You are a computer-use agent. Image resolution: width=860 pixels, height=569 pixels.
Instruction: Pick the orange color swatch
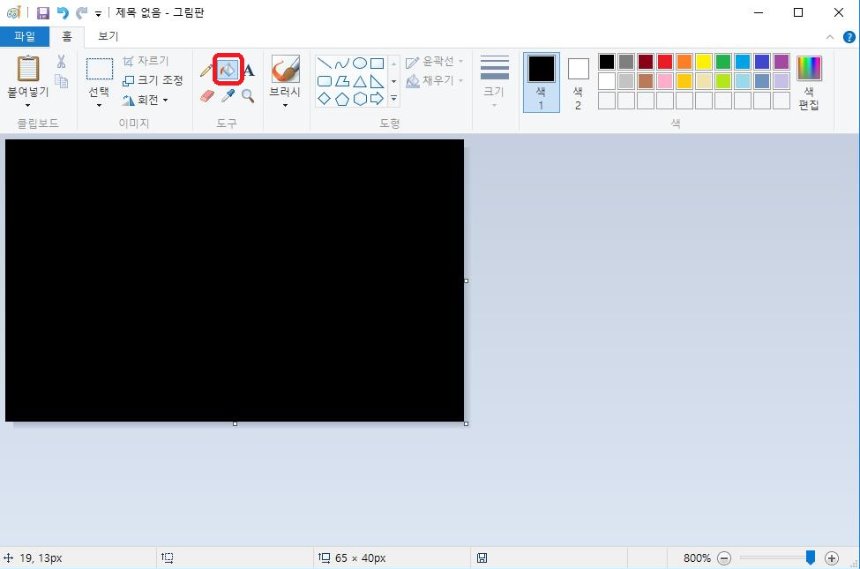click(684, 61)
